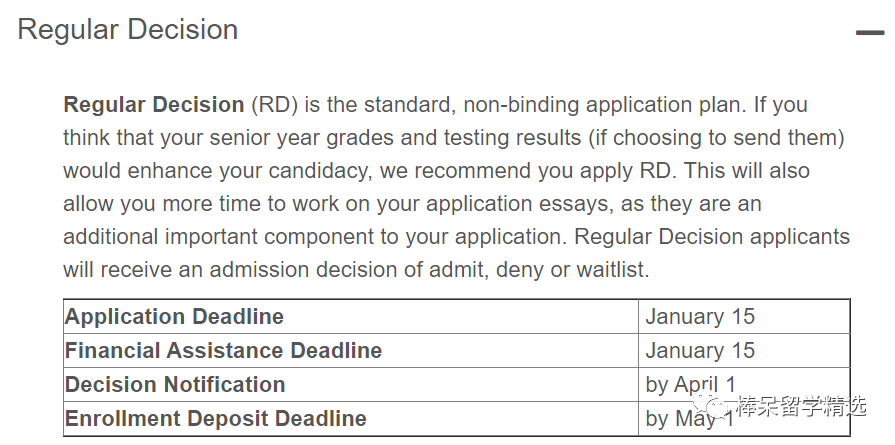Click the '(RD)' abbreviation in the paragraph
This screenshot has width=895, height=445.
[x=273, y=104]
